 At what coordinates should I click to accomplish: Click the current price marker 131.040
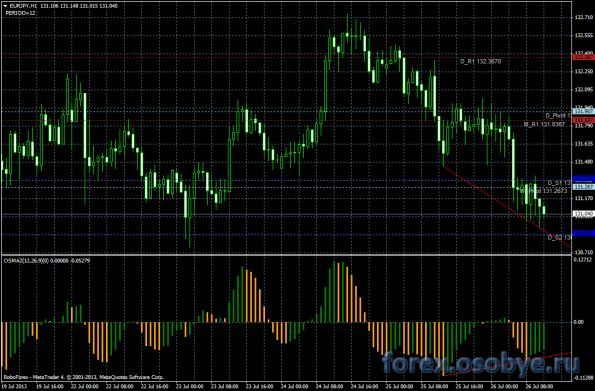pyautogui.click(x=584, y=214)
